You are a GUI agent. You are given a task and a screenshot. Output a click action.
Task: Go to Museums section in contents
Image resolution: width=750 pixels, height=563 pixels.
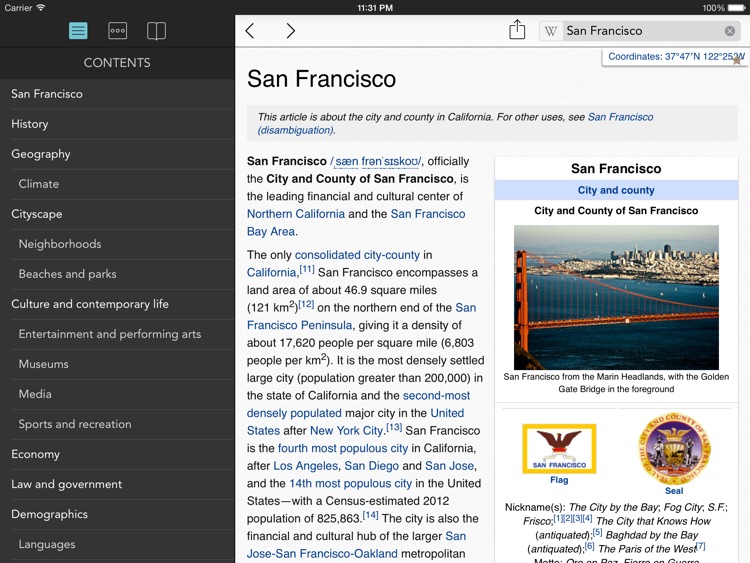click(x=44, y=364)
